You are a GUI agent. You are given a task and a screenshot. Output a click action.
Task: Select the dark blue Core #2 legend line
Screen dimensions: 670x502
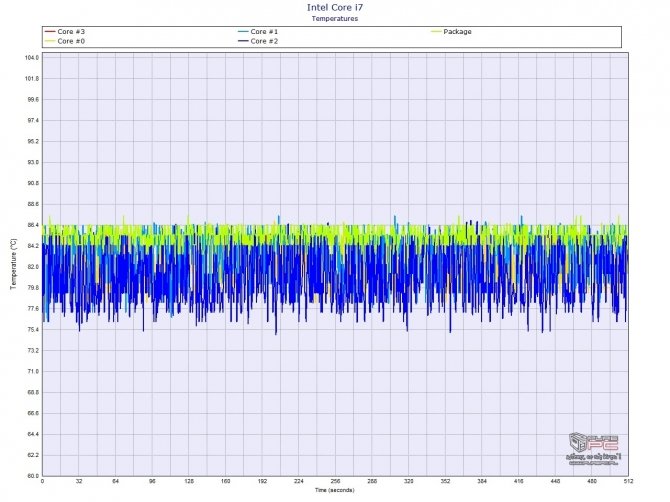(x=243, y=41)
